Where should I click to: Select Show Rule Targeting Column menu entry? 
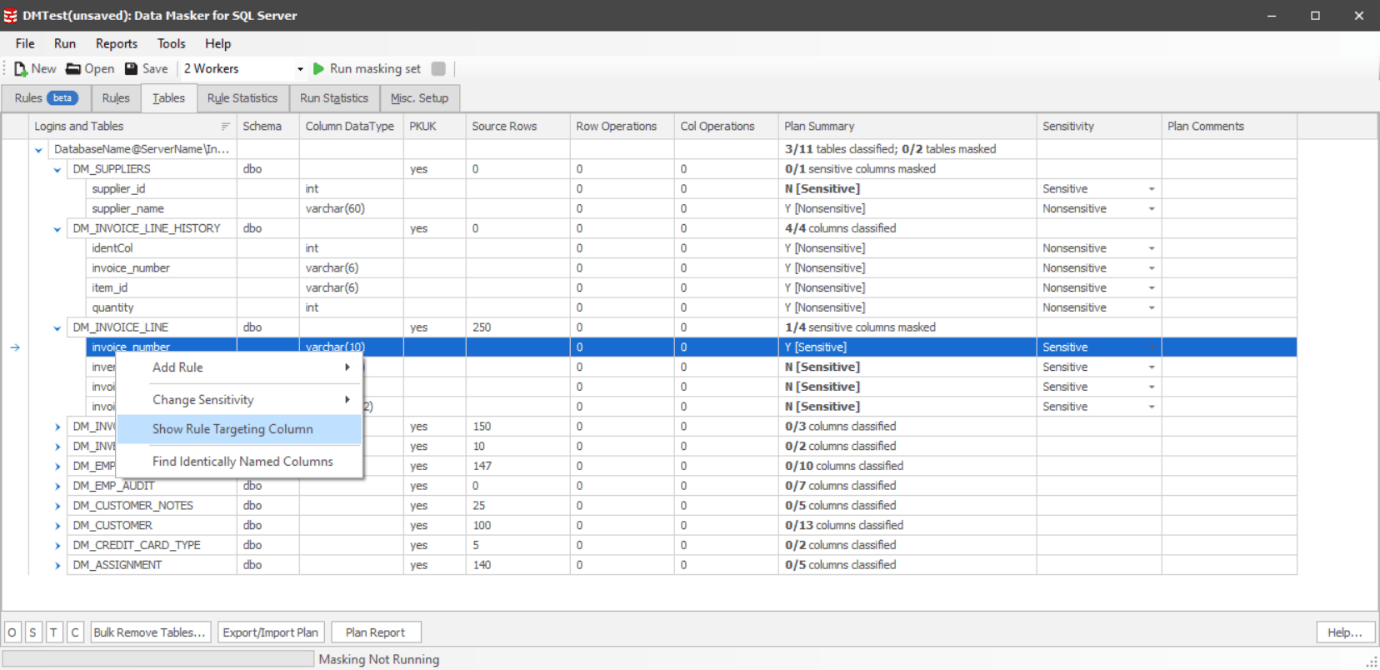coord(233,429)
